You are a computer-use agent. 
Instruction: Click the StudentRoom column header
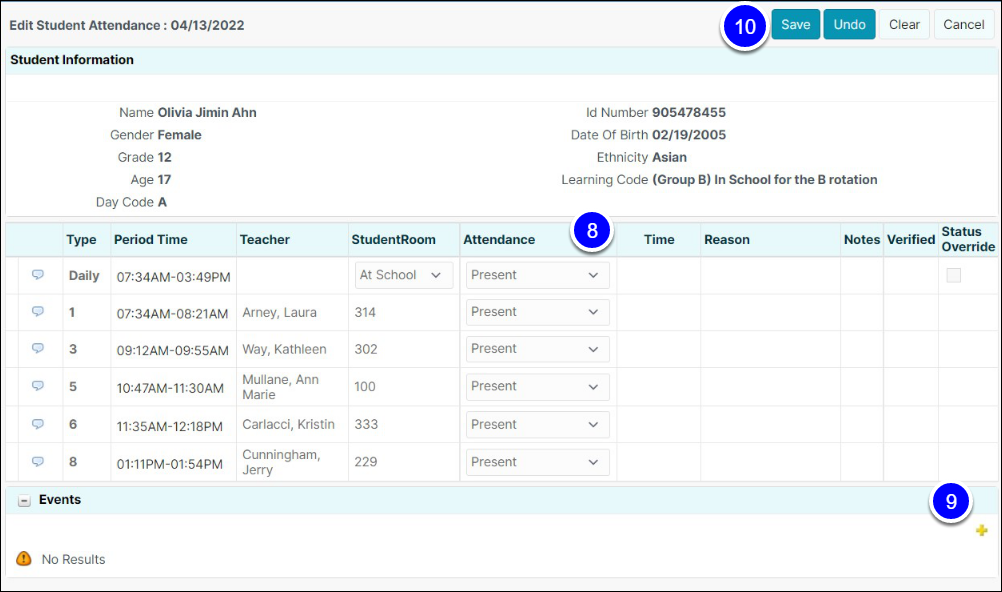(394, 240)
